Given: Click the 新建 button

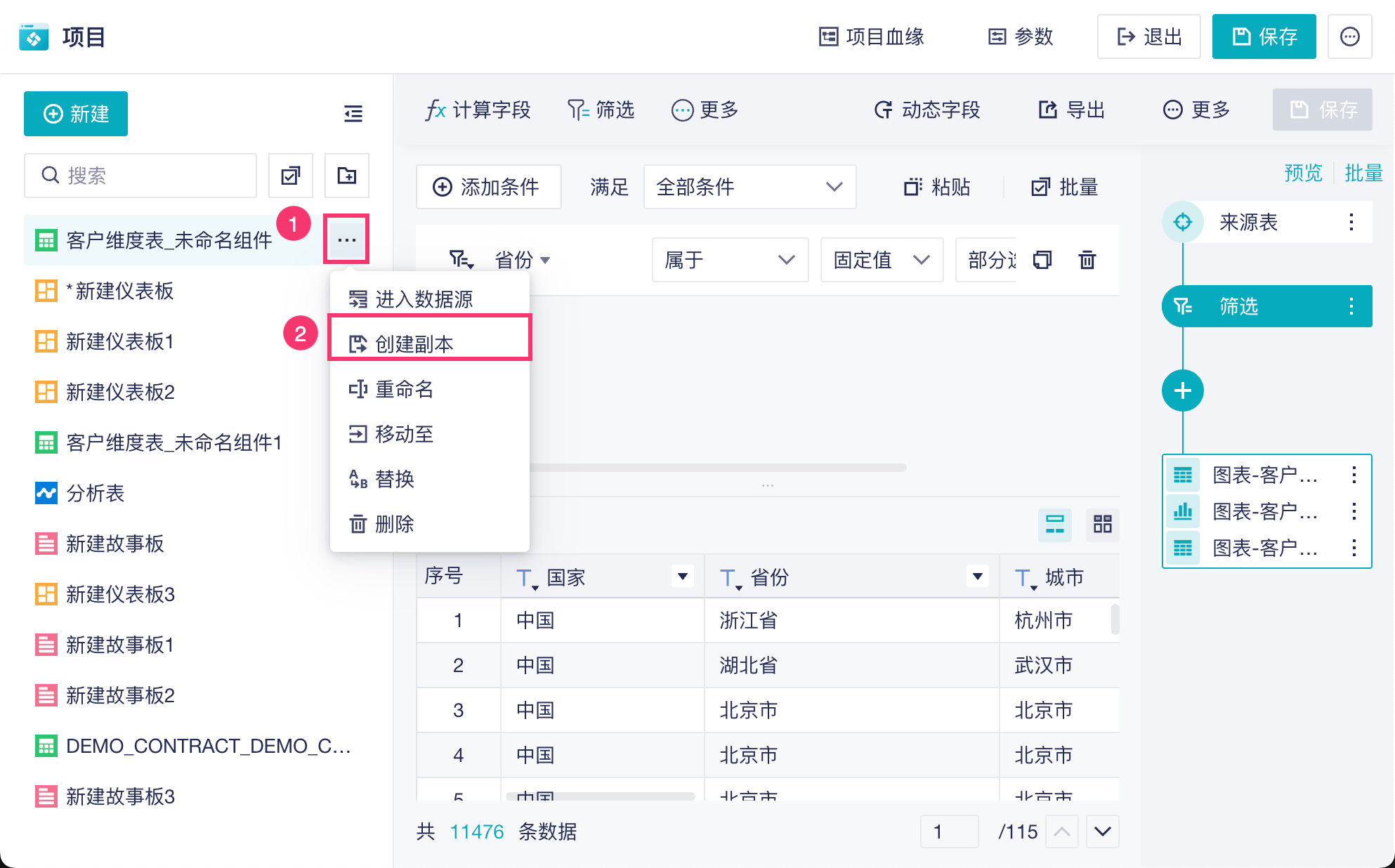Looking at the screenshot, I should point(76,114).
